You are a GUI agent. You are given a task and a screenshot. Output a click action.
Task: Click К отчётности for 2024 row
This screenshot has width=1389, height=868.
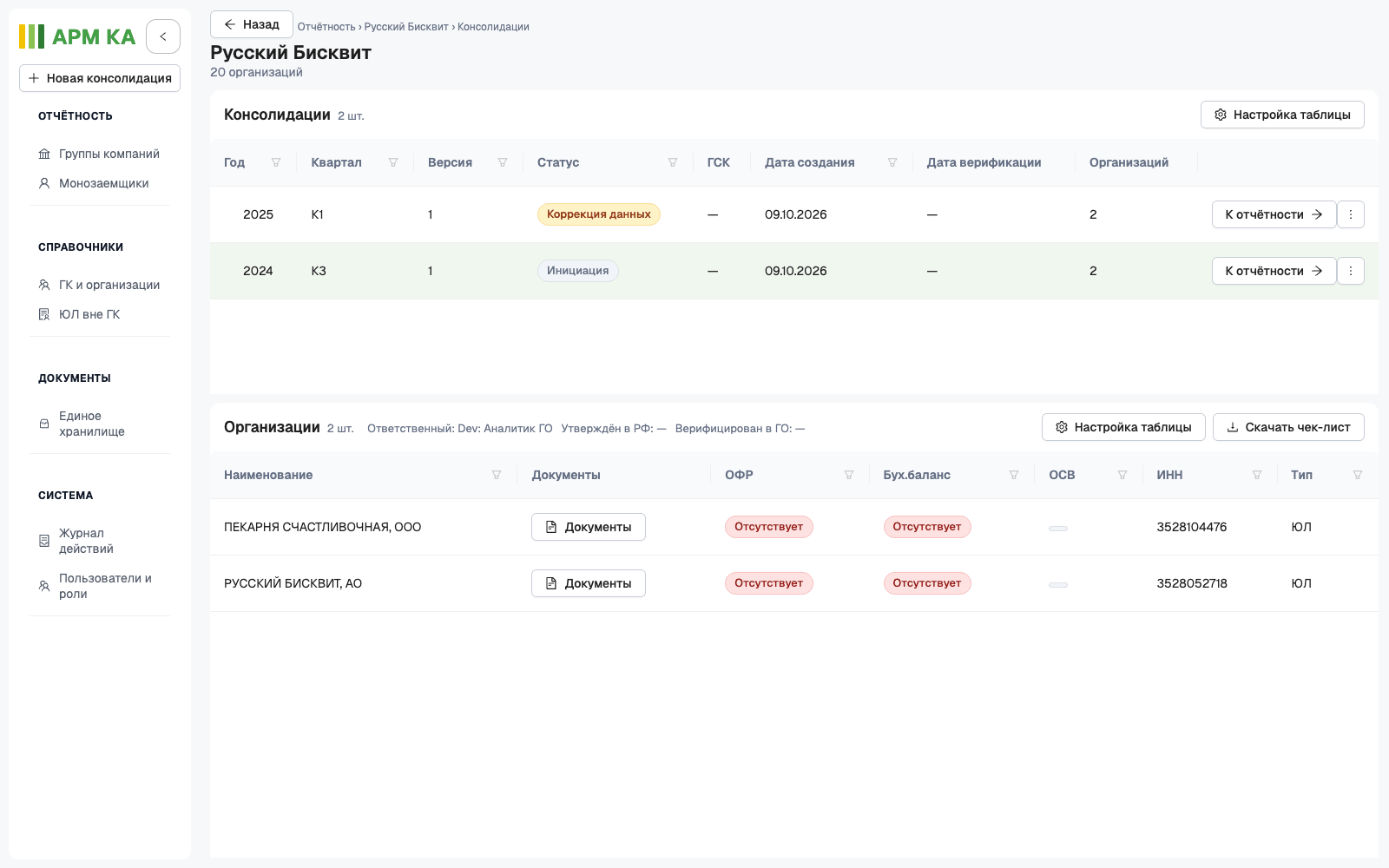[1274, 271]
